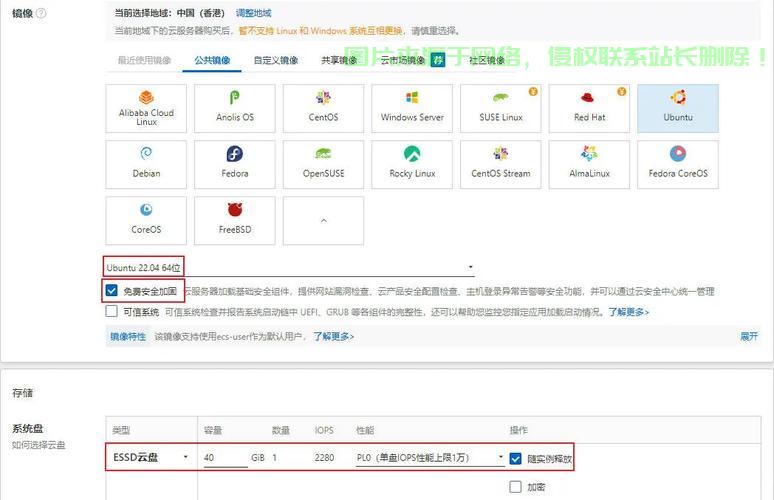774x500 pixels.
Task: Select the FreeBSD image
Action: point(234,221)
